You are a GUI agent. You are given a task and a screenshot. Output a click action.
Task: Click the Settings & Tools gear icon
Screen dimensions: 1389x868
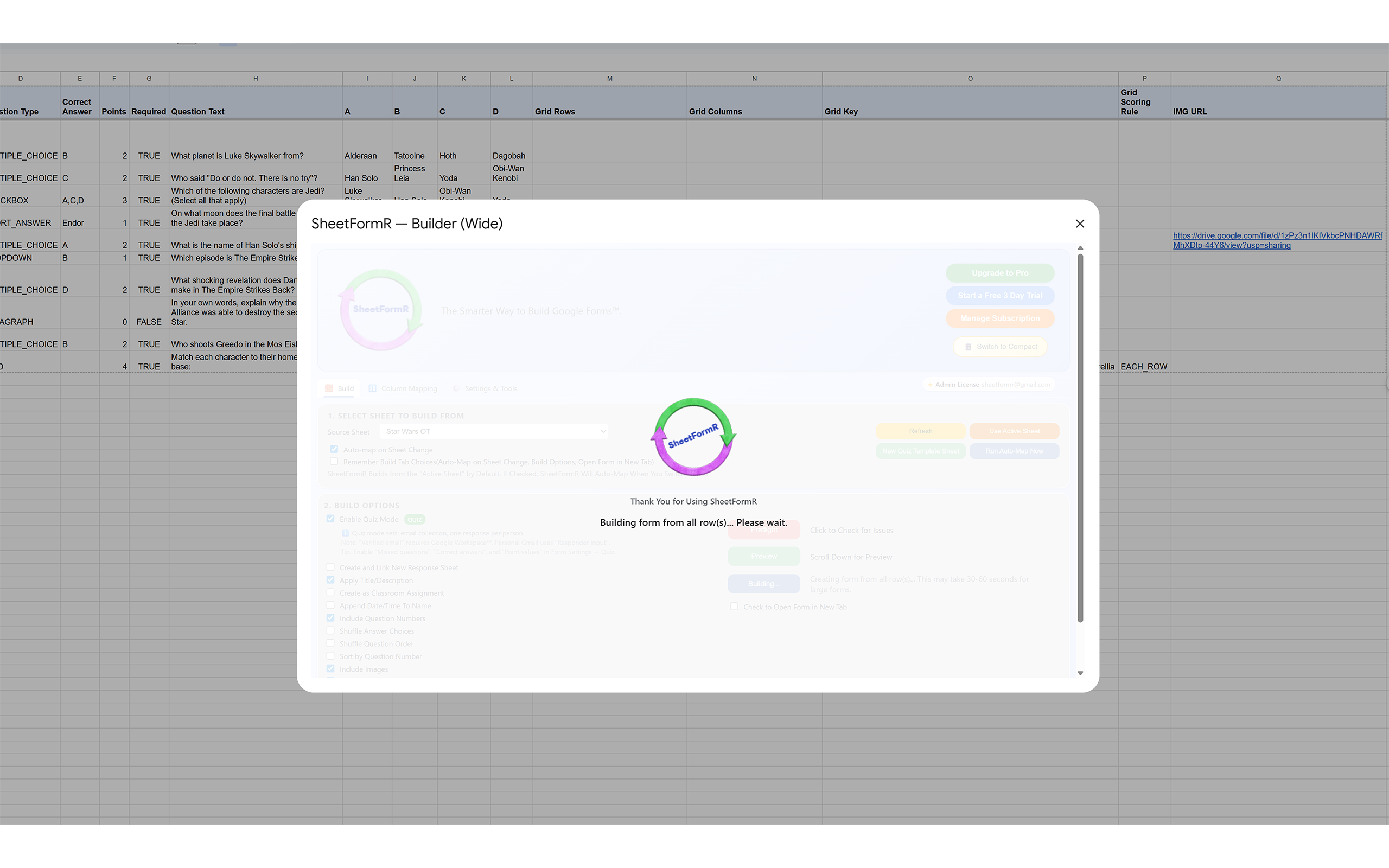pyautogui.click(x=456, y=388)
